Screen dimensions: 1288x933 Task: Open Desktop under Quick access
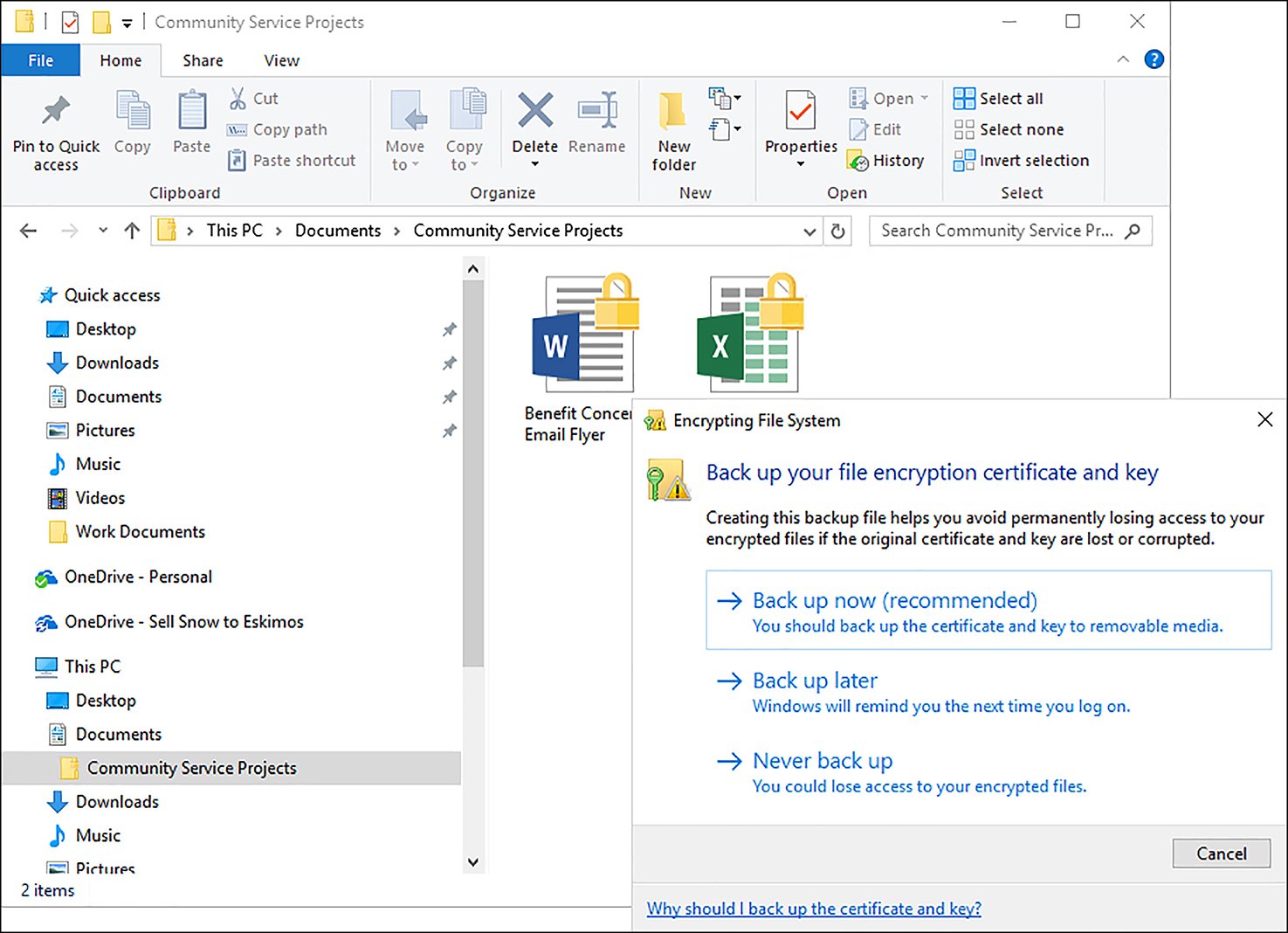pyautogui.click(x=106, y=329)
